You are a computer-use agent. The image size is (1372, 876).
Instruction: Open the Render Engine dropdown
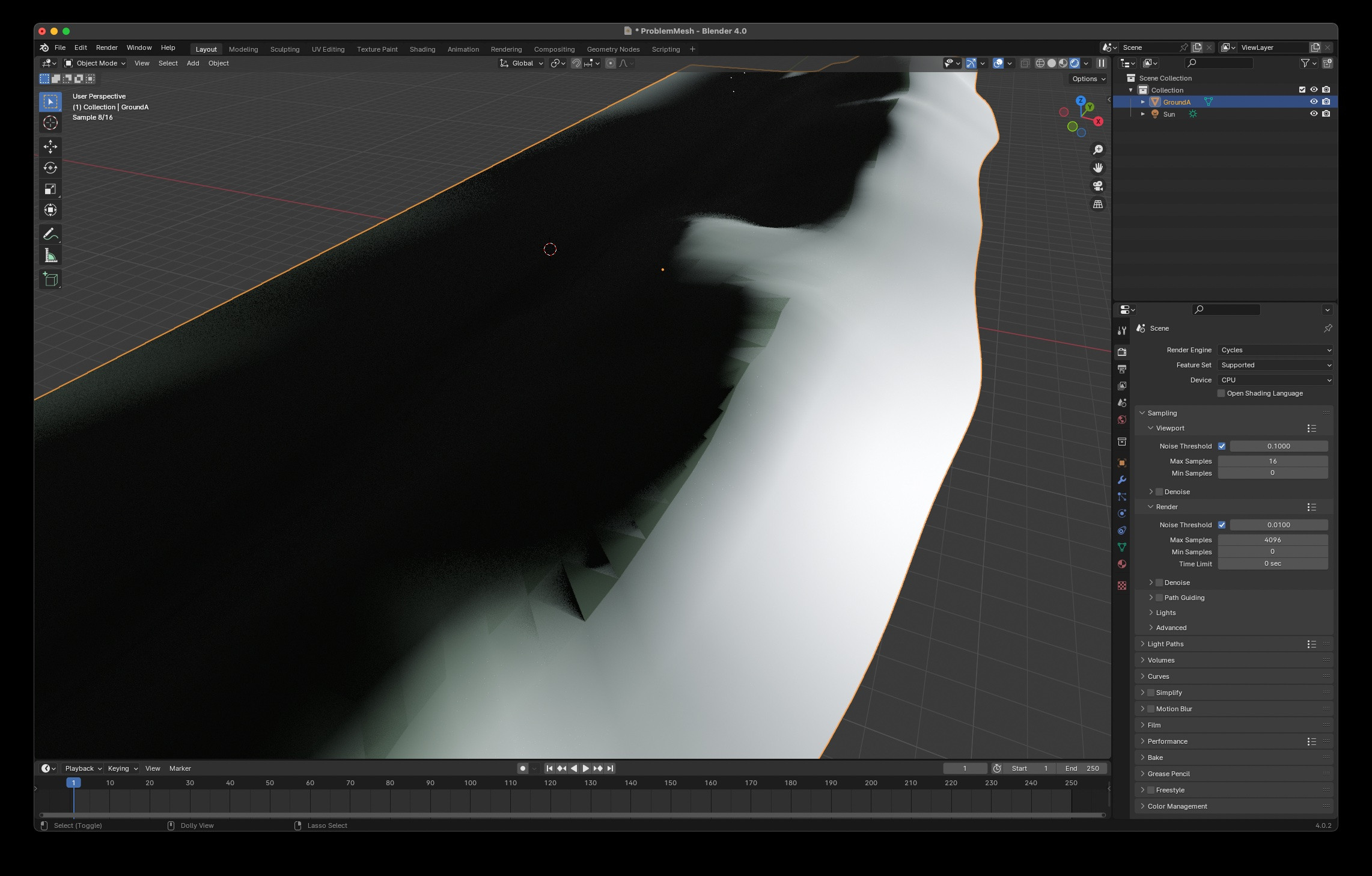coord(1276,350)
